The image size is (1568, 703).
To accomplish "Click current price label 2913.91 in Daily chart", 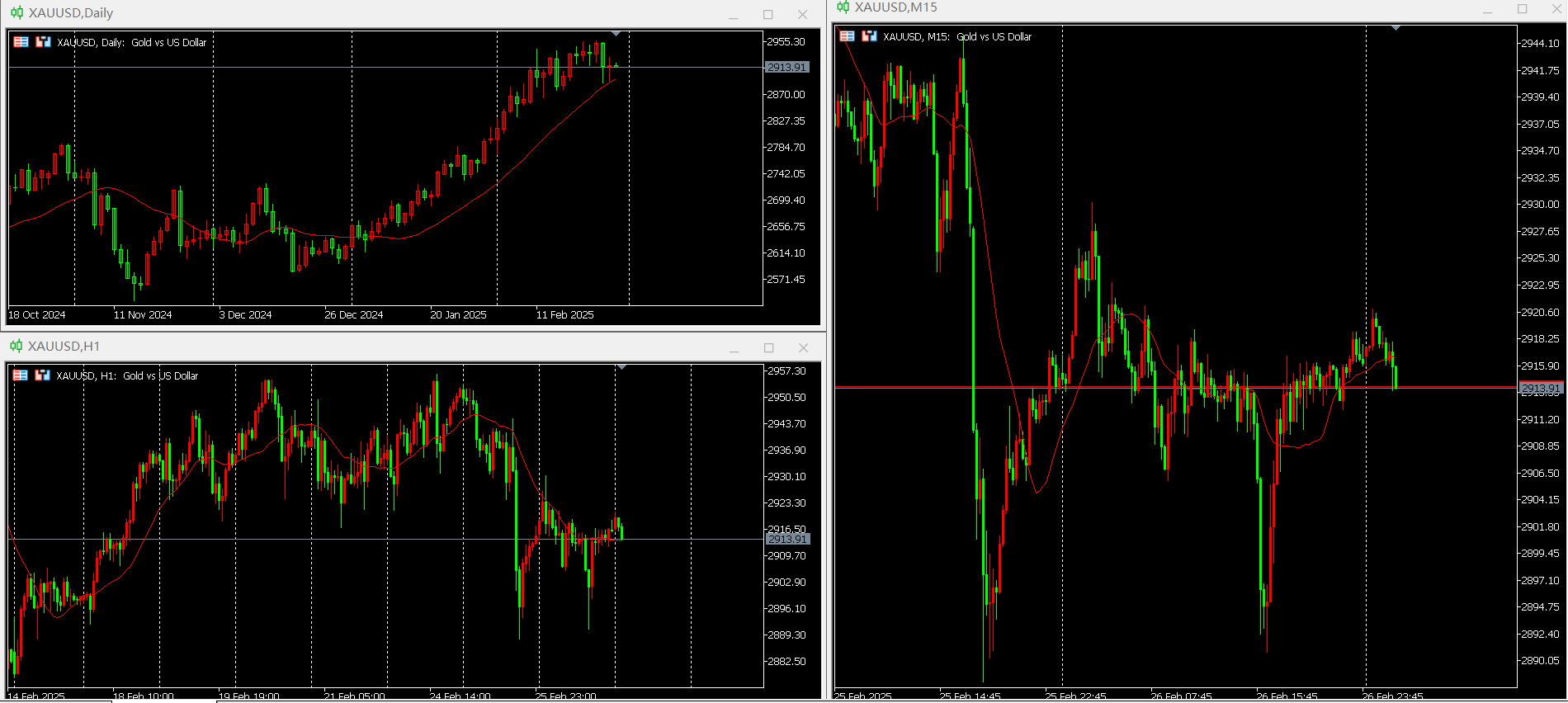I will coord(787,67).
